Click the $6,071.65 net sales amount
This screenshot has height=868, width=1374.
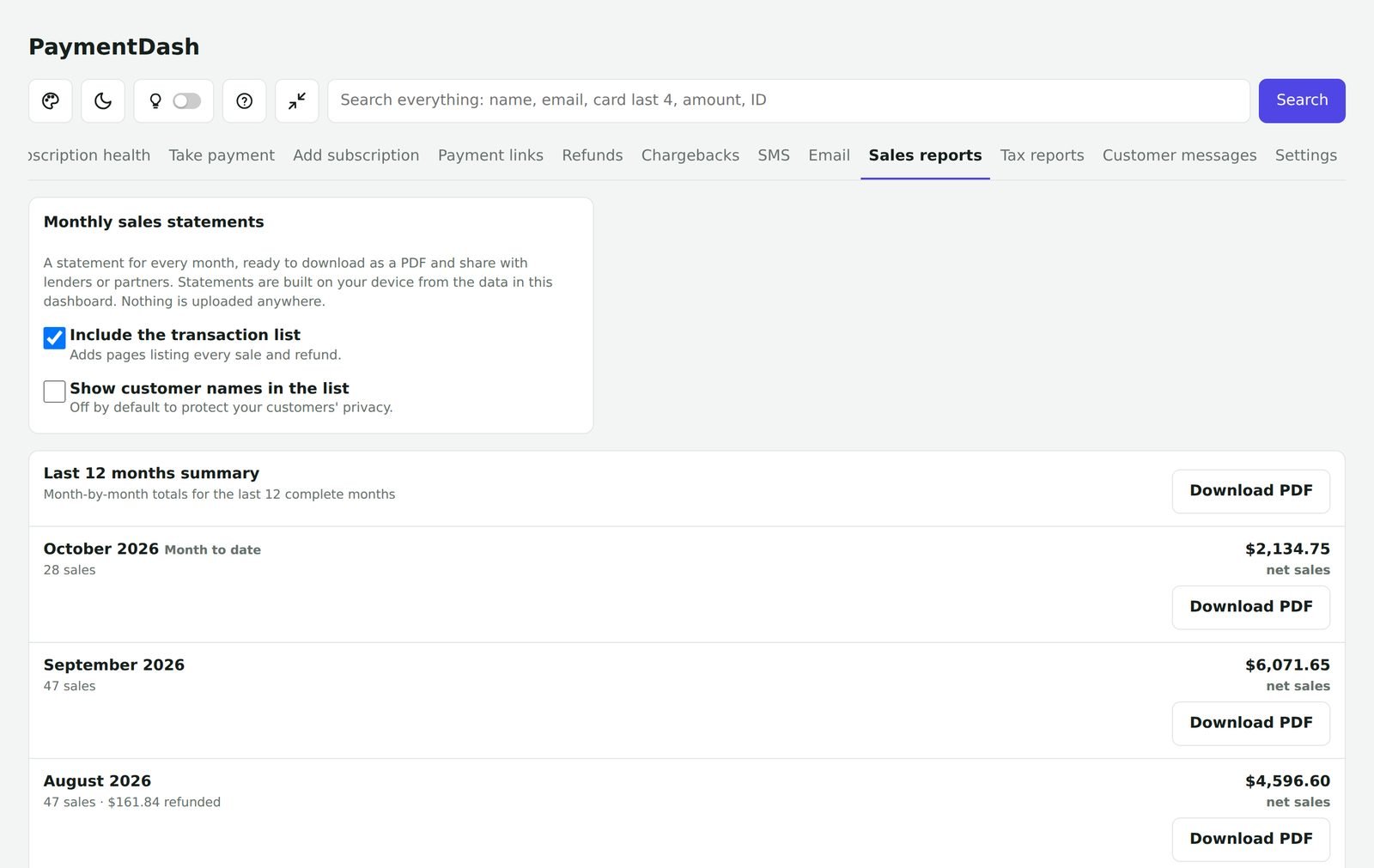(x=1287, y=665)
